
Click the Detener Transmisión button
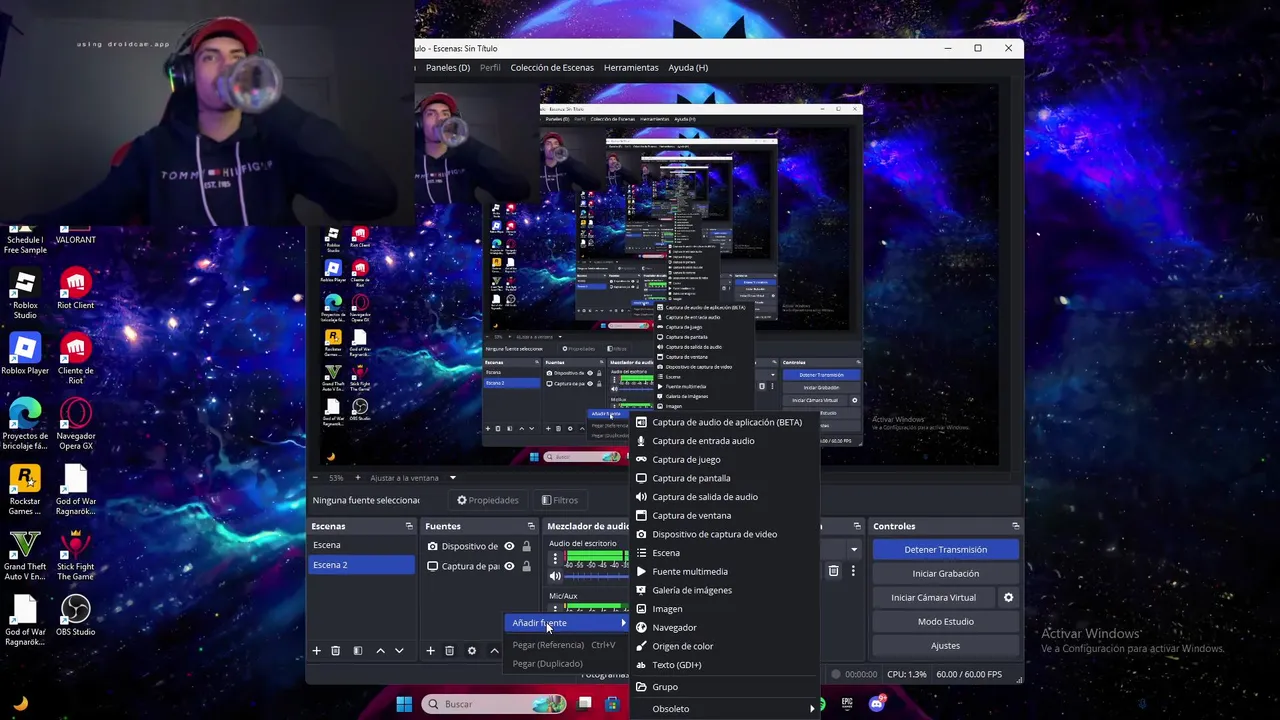pyautogui.click(x=945, y=549)
